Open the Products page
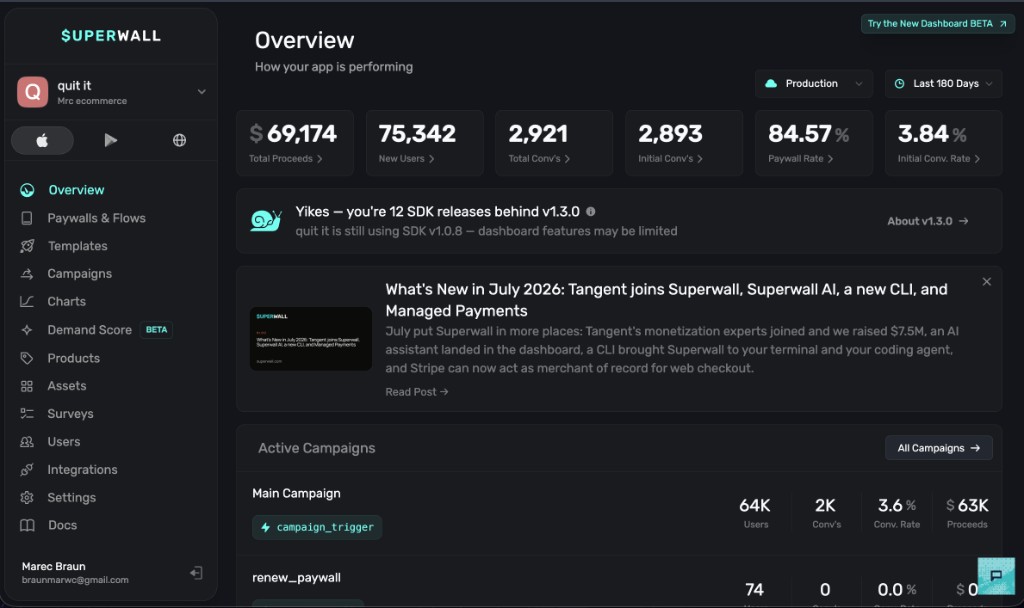Image resolution: width=1024 pixels, height=608 pixels. (x=74, y=358)
